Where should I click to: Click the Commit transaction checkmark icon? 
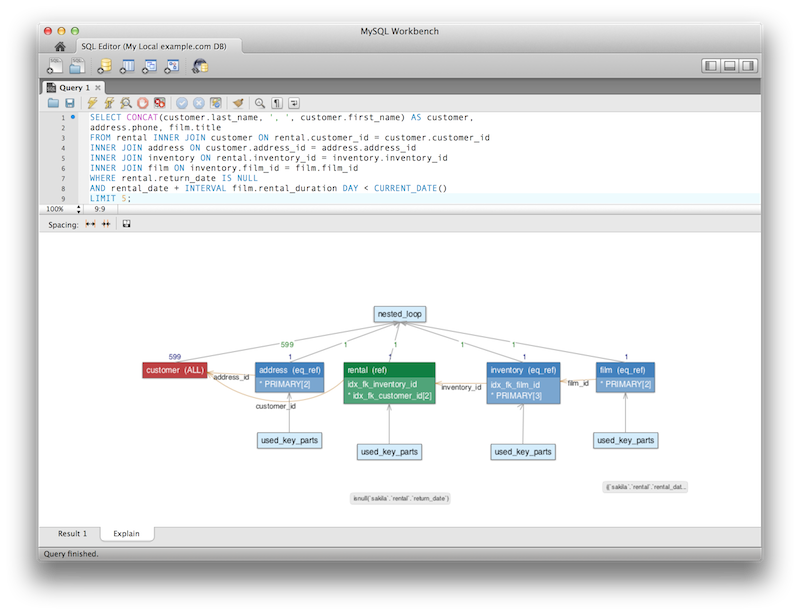point(181,102)
